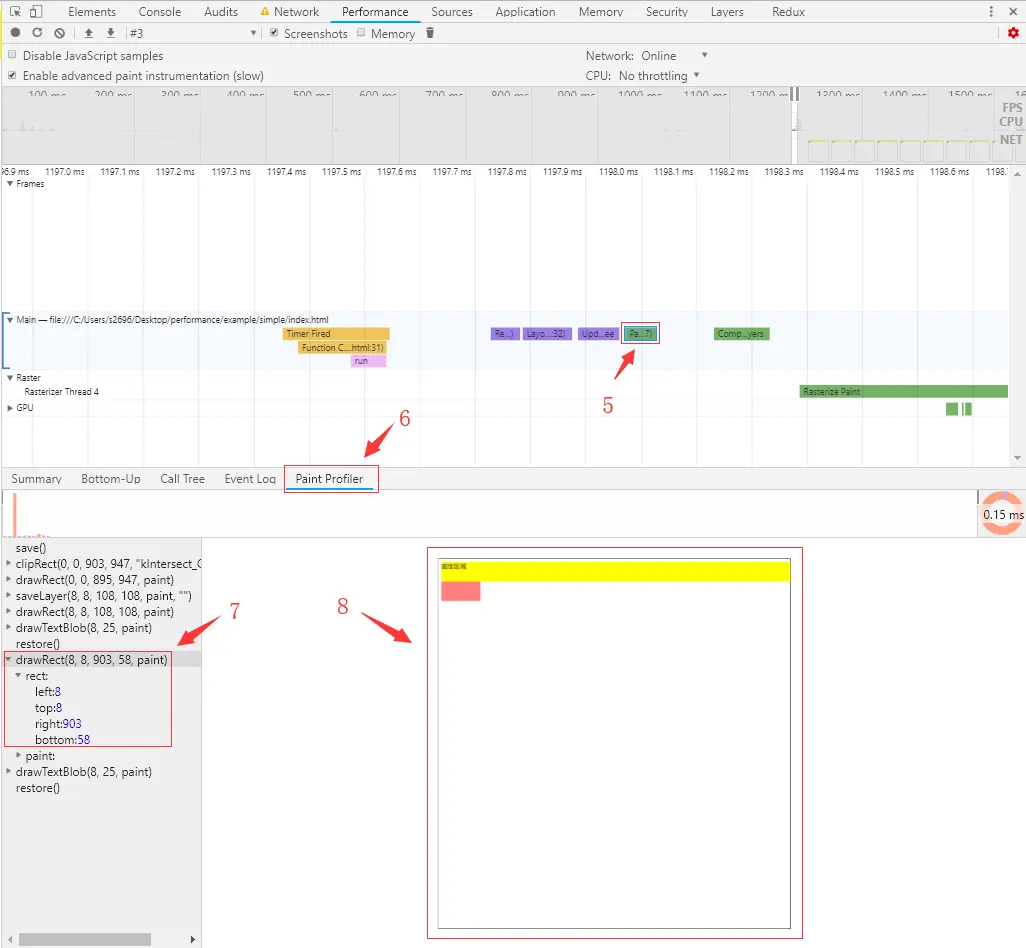Expand the paint: property node
The height and width of the screenshot is (948, 1026).
point(18,755)
